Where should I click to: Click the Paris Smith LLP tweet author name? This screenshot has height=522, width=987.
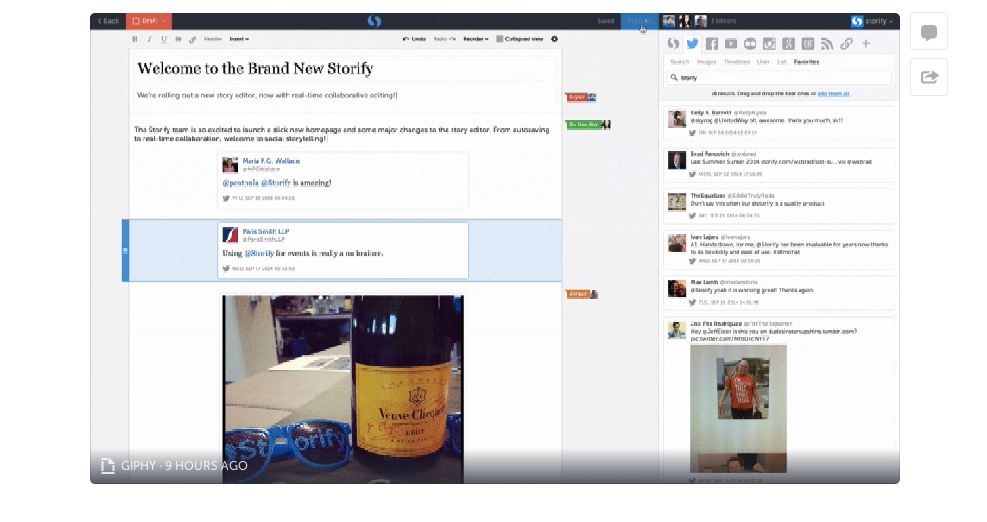pyautogui.click(x=266, y=231)
